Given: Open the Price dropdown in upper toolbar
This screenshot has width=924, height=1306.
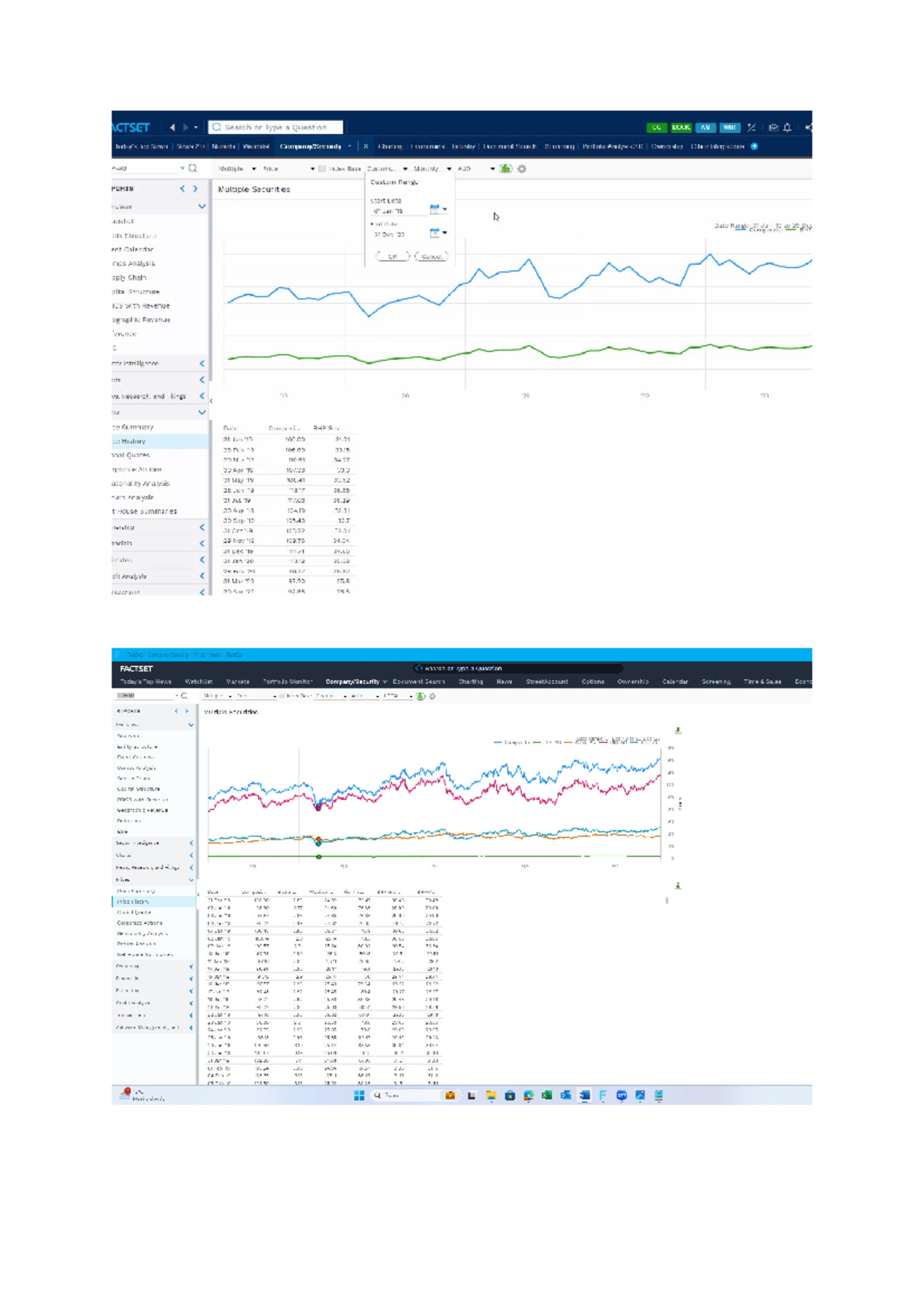Looking at the screenshot, I should [x=289, y=169].
